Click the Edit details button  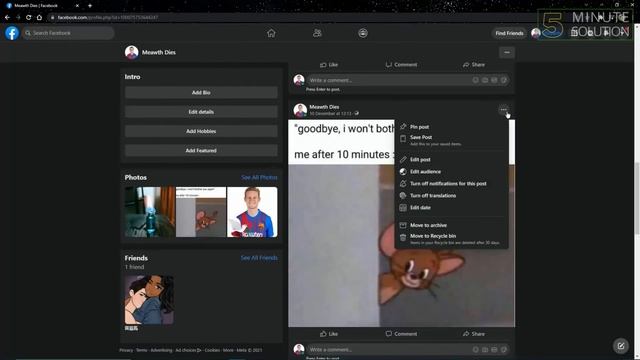(201, 112)
